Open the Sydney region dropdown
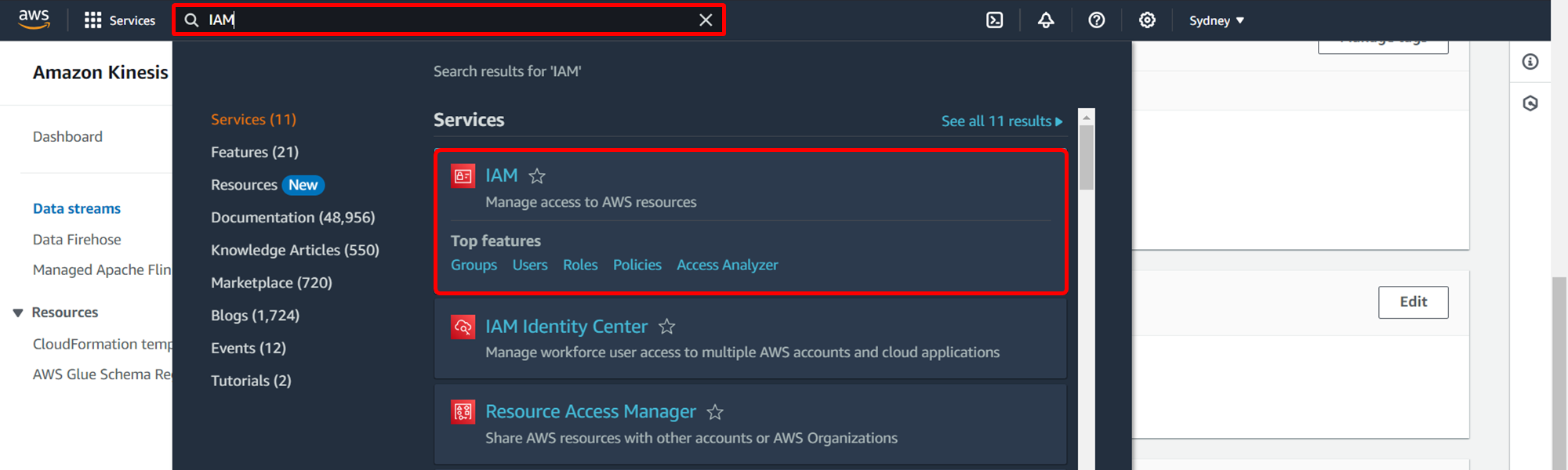Image resolution: width=1568 pixels, height=470 pixels. pyautogui.click(x=1216, y=20)
